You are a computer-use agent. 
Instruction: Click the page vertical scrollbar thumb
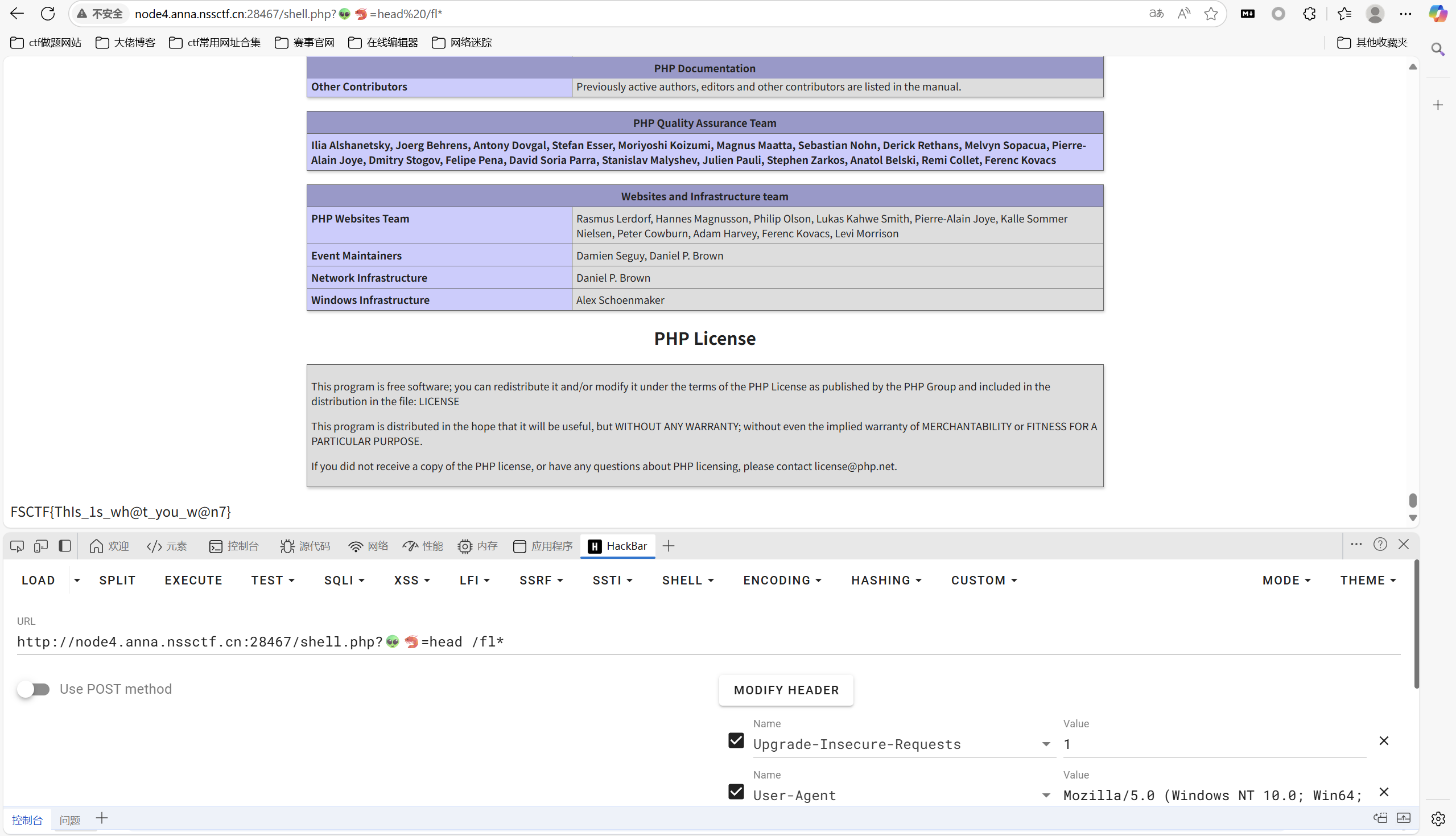tap(1412, 500)
